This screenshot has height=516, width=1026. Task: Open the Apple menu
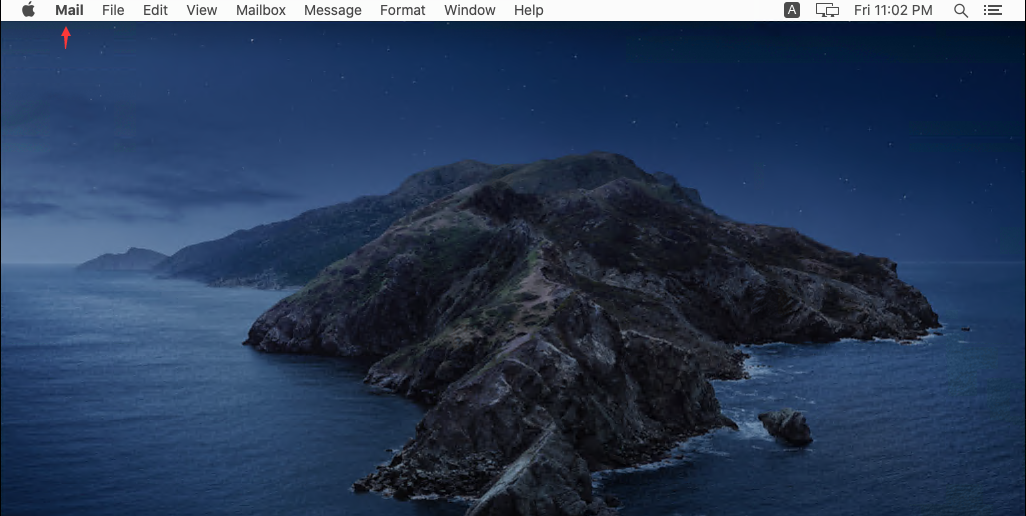pyautogui.click(x=28, y=10)
